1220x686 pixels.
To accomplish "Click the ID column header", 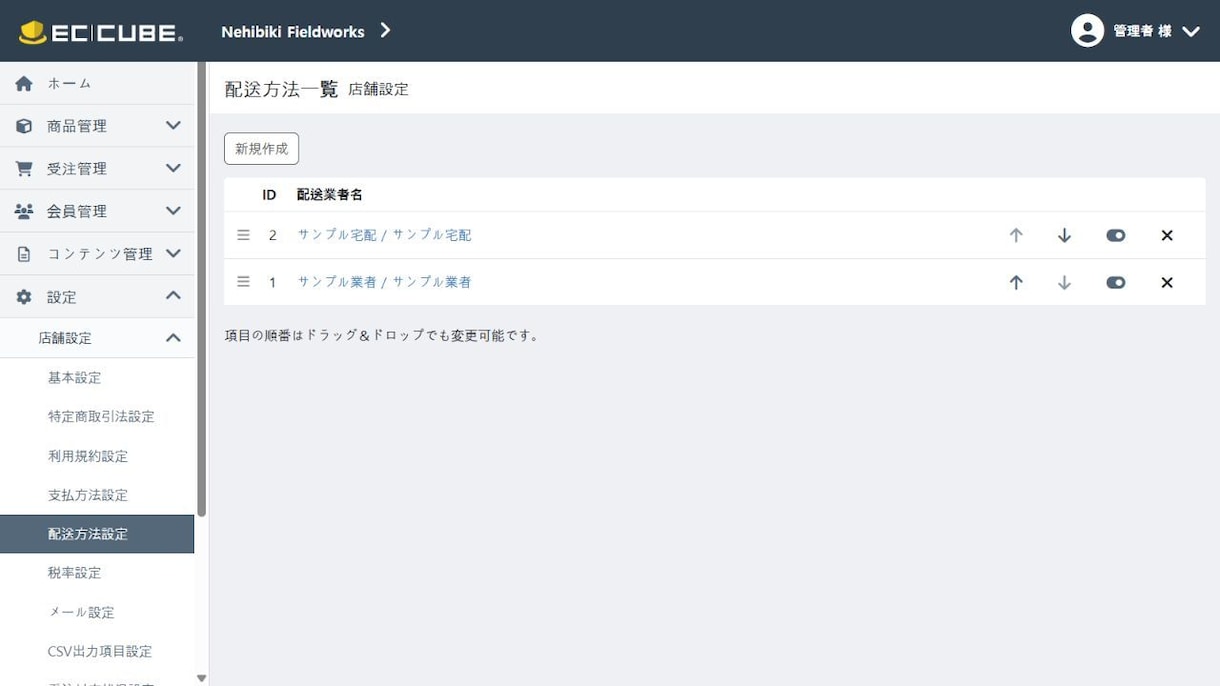I will pos(269,195).
